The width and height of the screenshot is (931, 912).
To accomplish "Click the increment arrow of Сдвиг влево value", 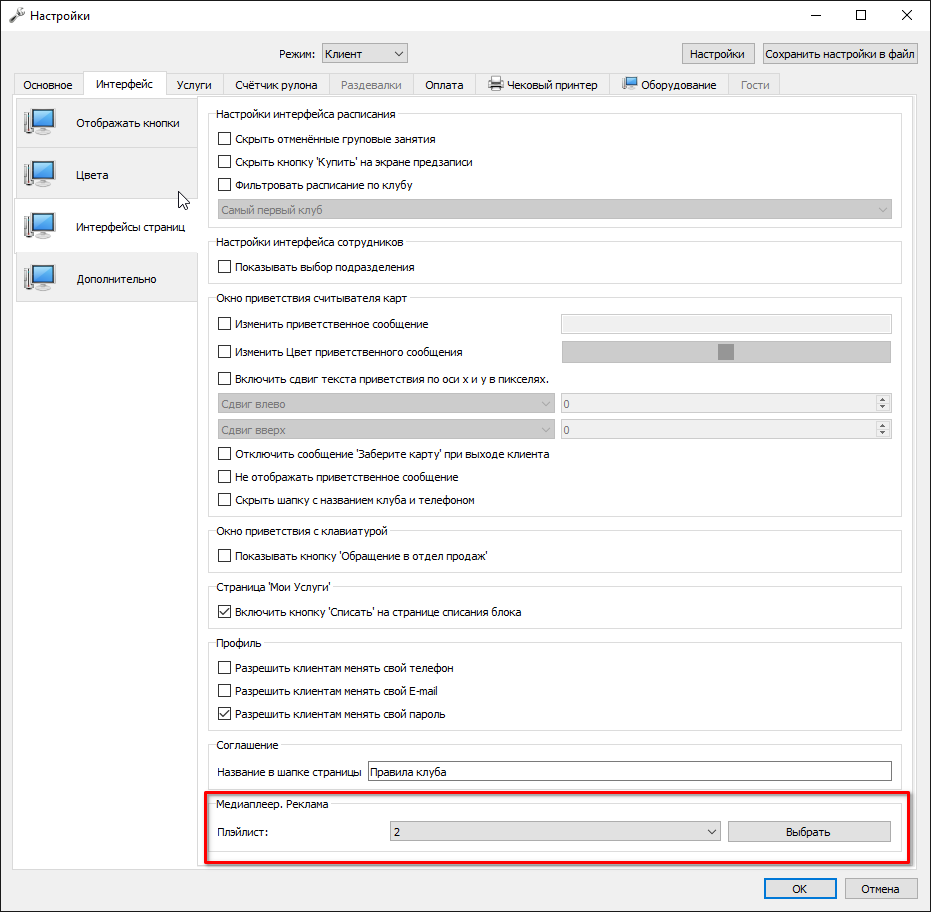I will point(882,400).
